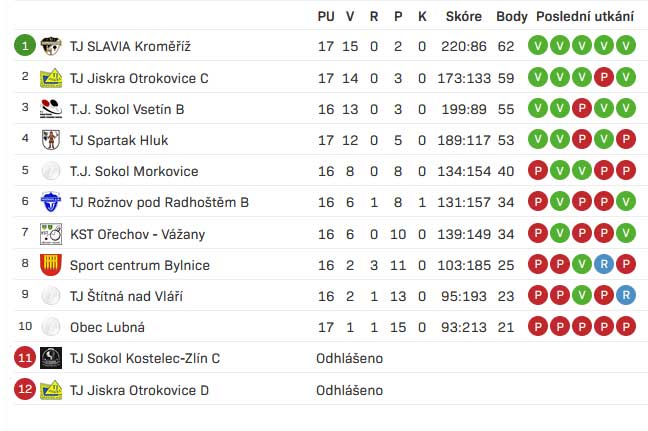Click the TJ Jiskra Otrokovice D logo
648x431 pixels.
[51, 390]
